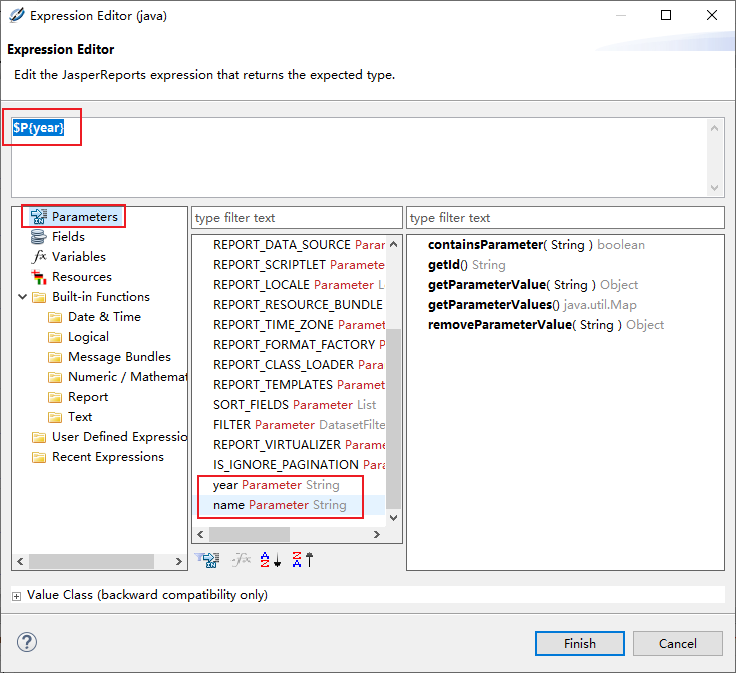Click the User Defined Expressions folder icon
This screenshot has height=673, width=736.
tap(39, 437)
